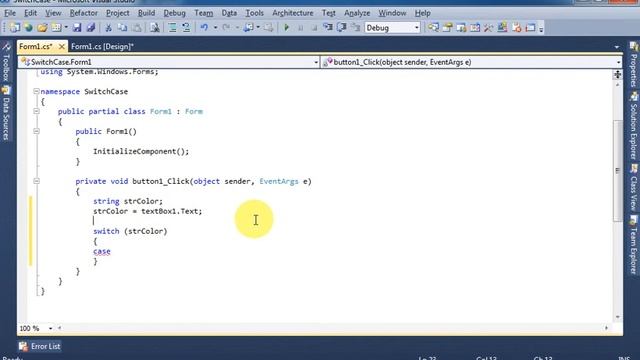Open the Build menu

click(x=146, y=13)
